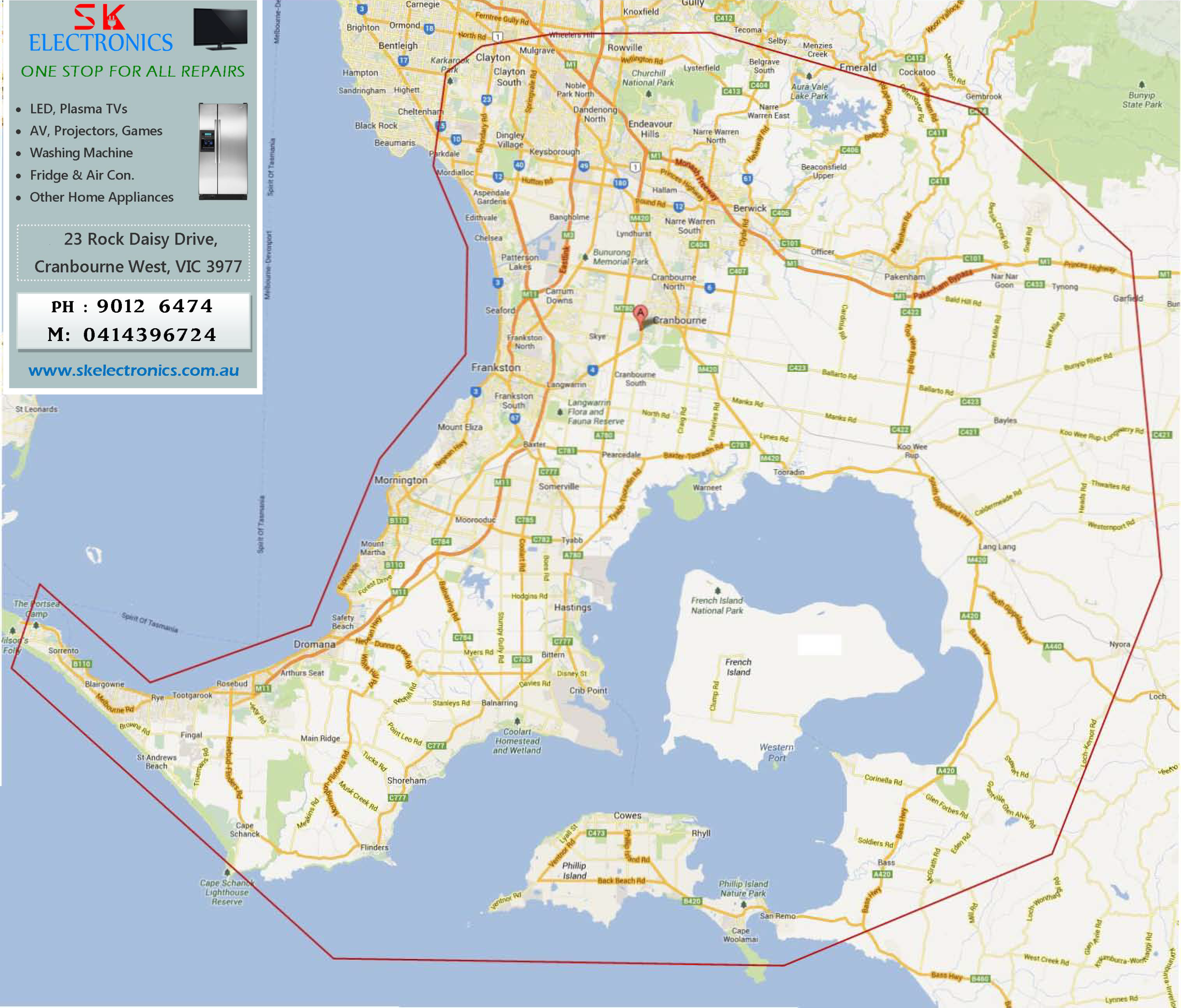Viewport: 1181px width, 1008px height.
Task: Click 'ONE STOP FOR ALL REPAIRS' tagline
Action: [133, 71]
